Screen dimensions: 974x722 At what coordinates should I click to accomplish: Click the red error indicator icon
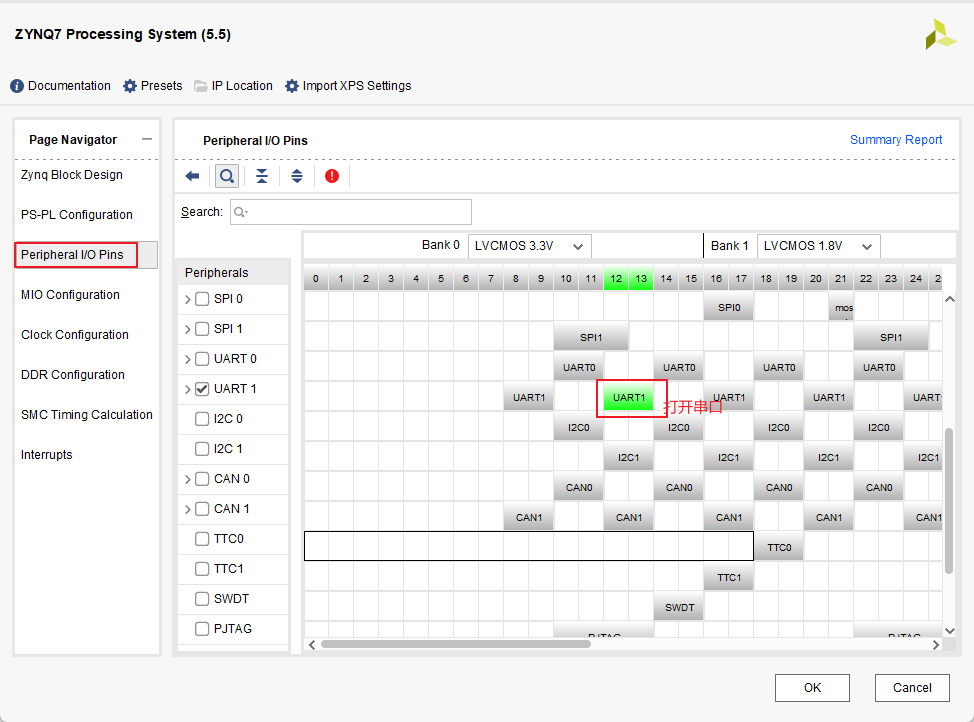point(332,176)
